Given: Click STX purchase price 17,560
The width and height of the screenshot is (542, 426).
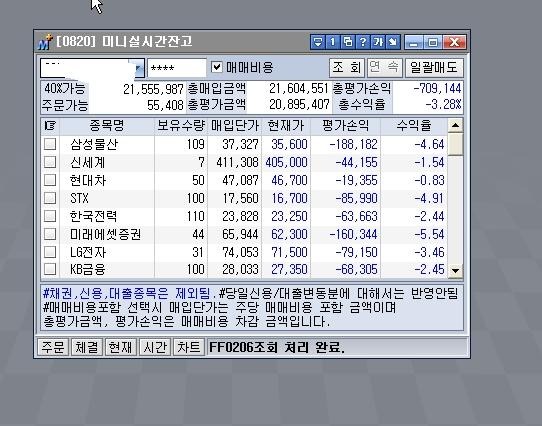Looking at the screenshot, I should pos(240,198).
